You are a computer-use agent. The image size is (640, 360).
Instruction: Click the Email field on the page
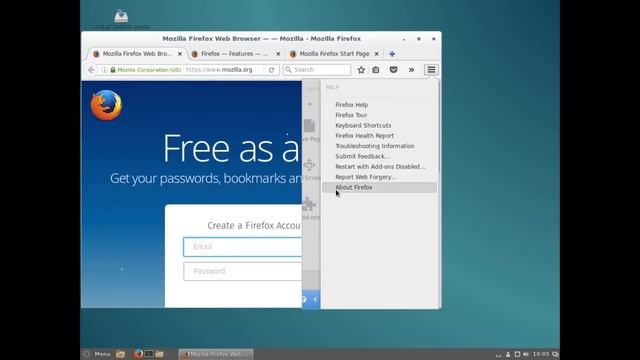click(242, 247)
